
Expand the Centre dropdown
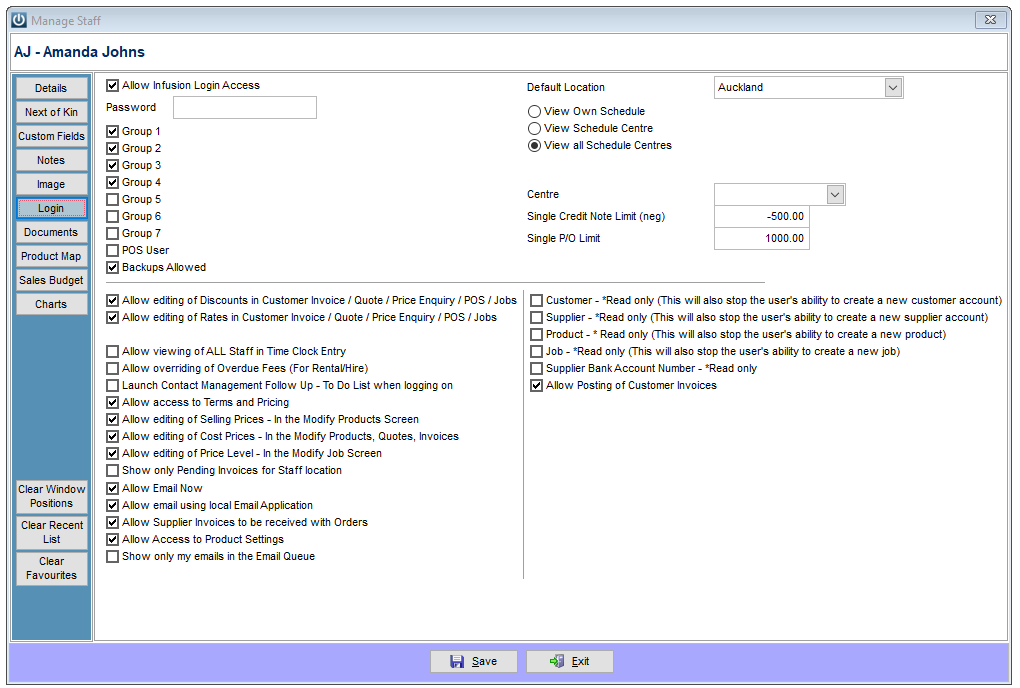(x=835, y=194)
